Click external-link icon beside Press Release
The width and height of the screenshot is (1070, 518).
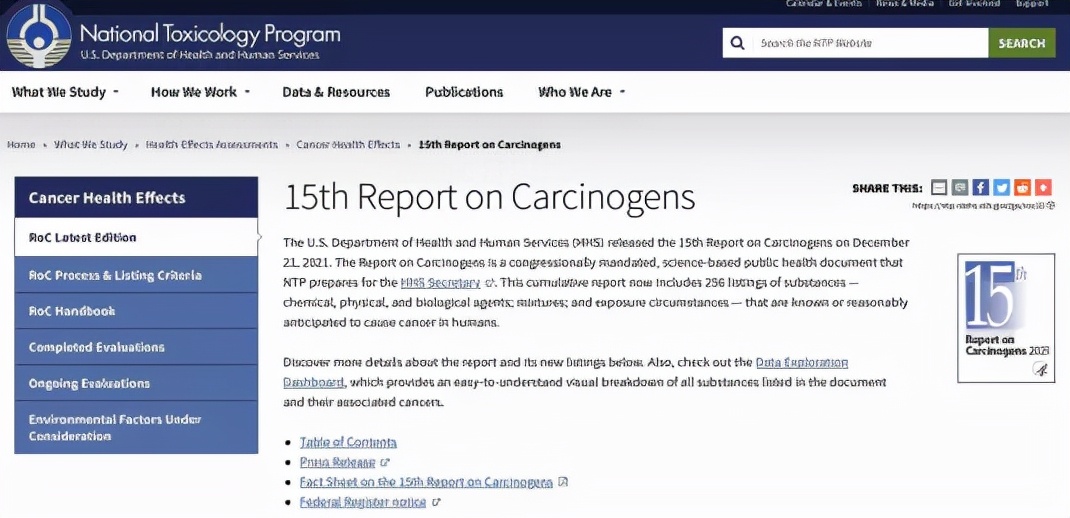[386, 463]
